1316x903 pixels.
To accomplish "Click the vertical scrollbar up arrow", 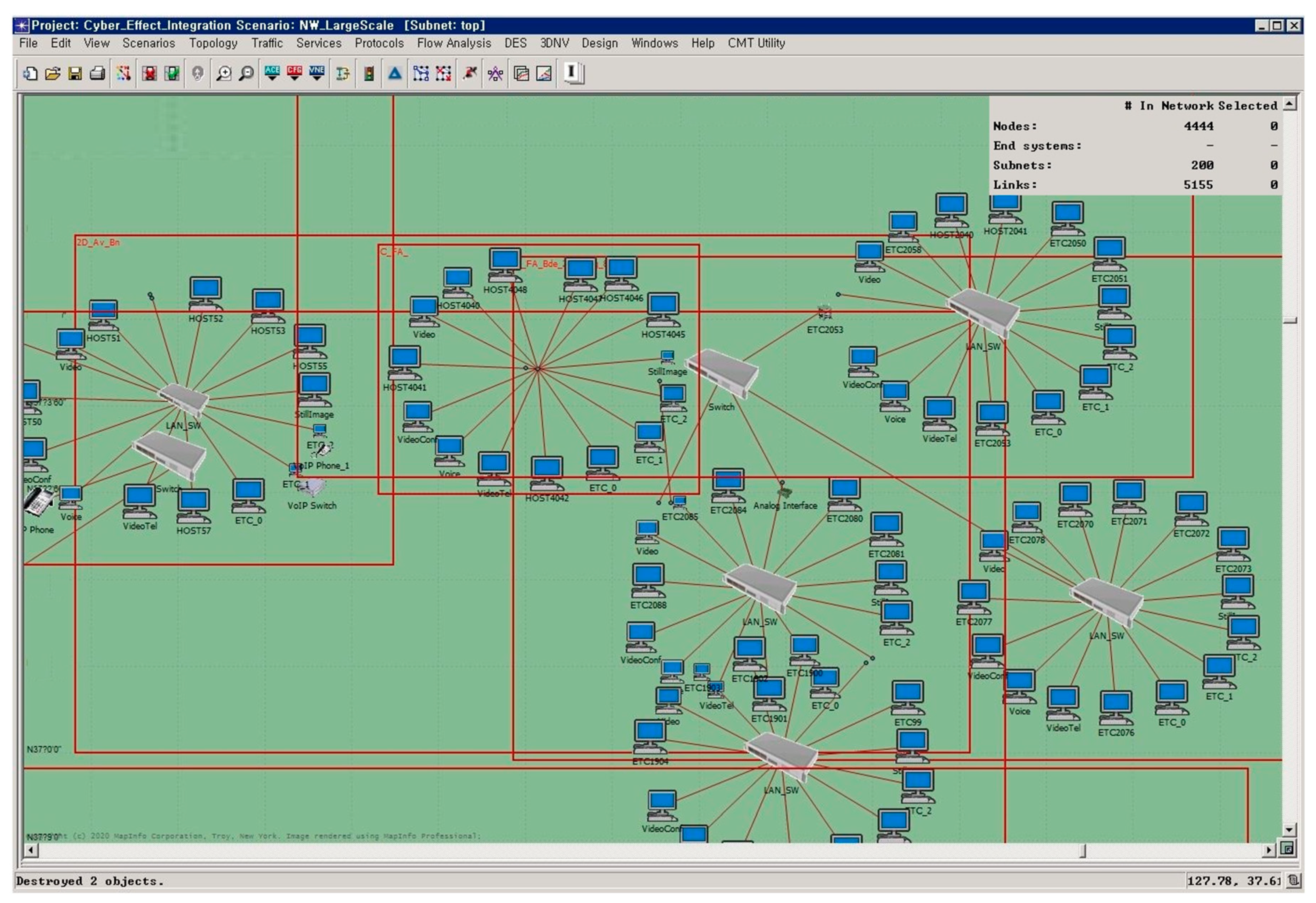I will click(1289, 104).
